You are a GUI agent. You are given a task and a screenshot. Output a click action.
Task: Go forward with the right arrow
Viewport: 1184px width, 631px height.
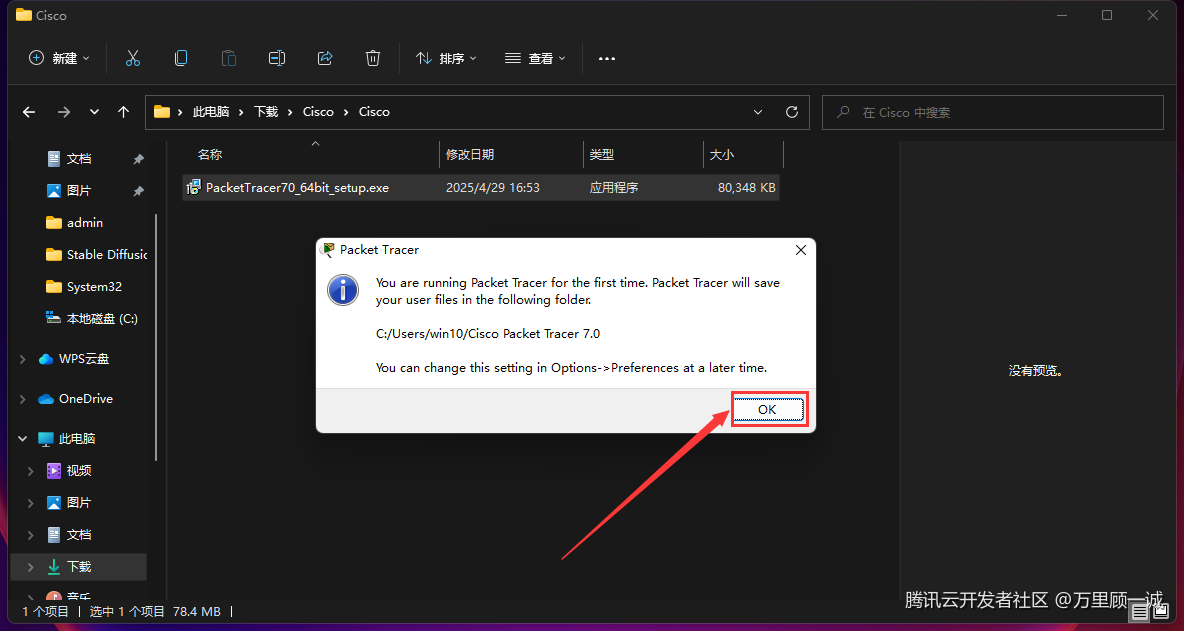pyautogui.click(x=64, y=112)
